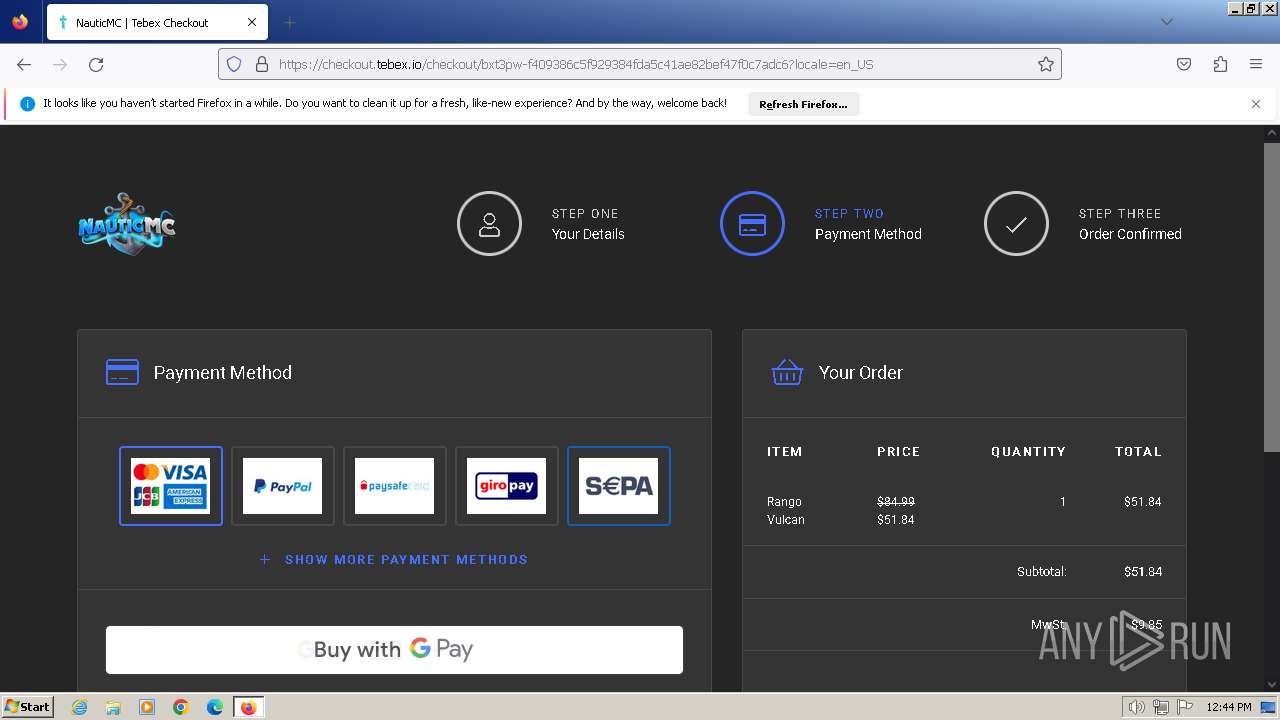Bookmark this page with star

pyautogui.click(x=1046, y=64)
